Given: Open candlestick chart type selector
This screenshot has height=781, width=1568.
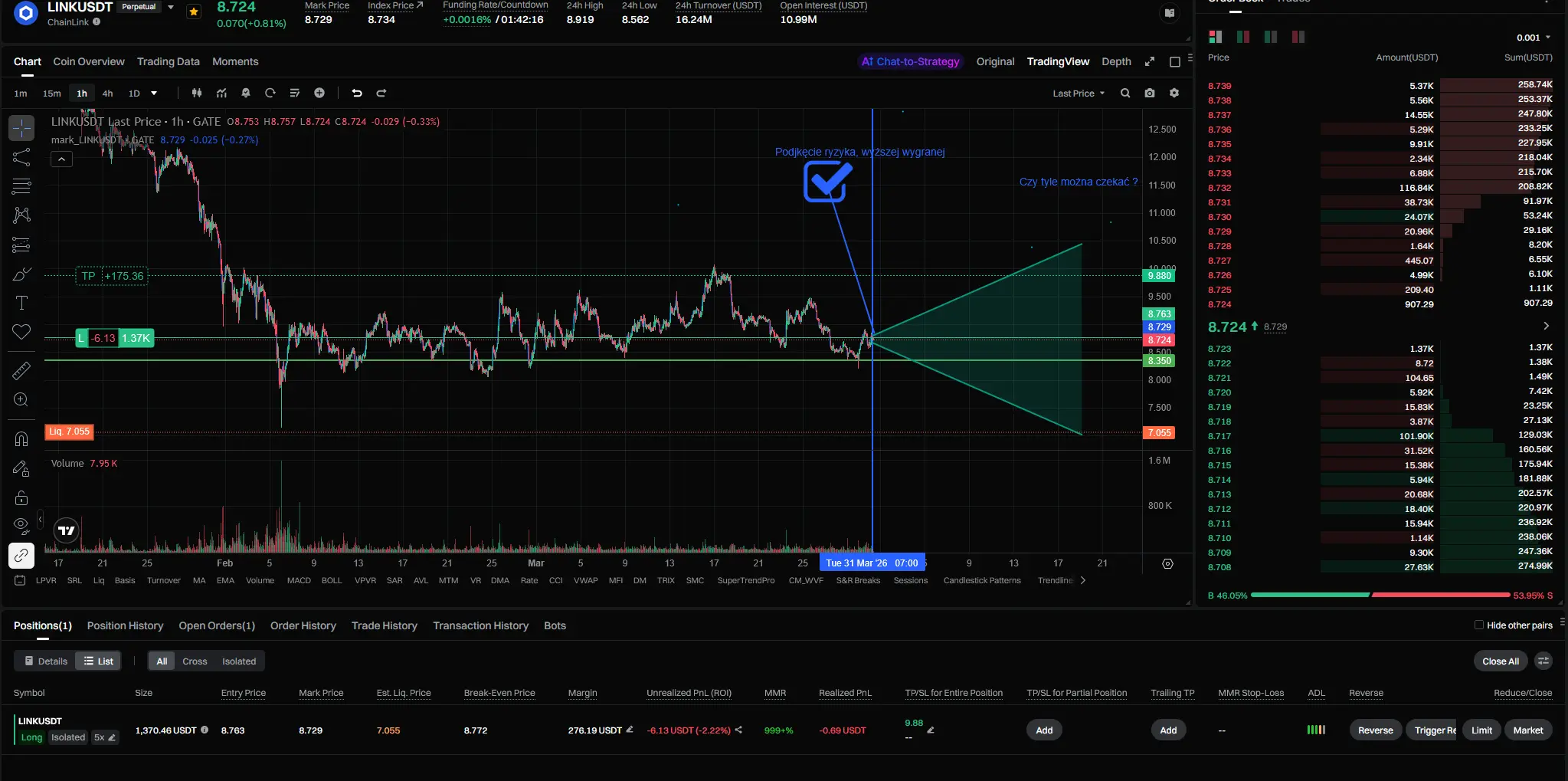Looking at the screenshot, I should click(197, 93).
